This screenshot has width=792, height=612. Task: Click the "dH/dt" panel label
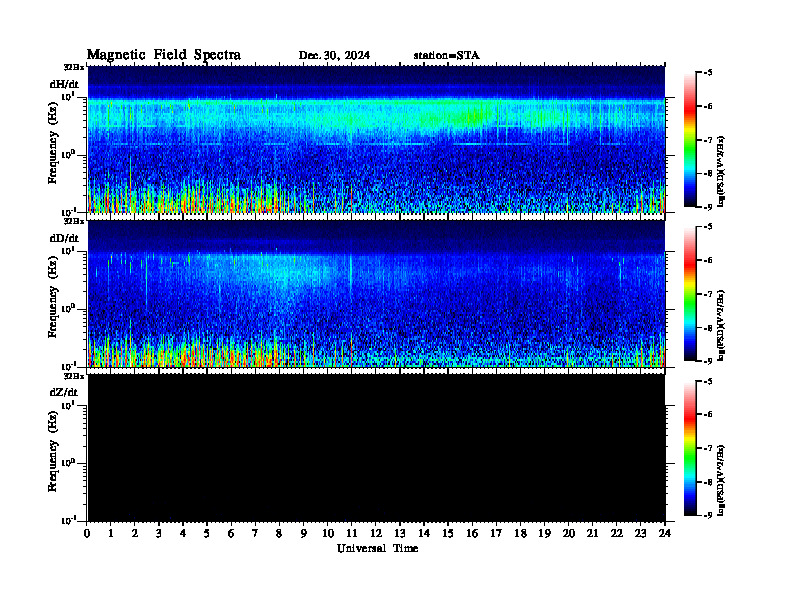(x=64, y=84)
